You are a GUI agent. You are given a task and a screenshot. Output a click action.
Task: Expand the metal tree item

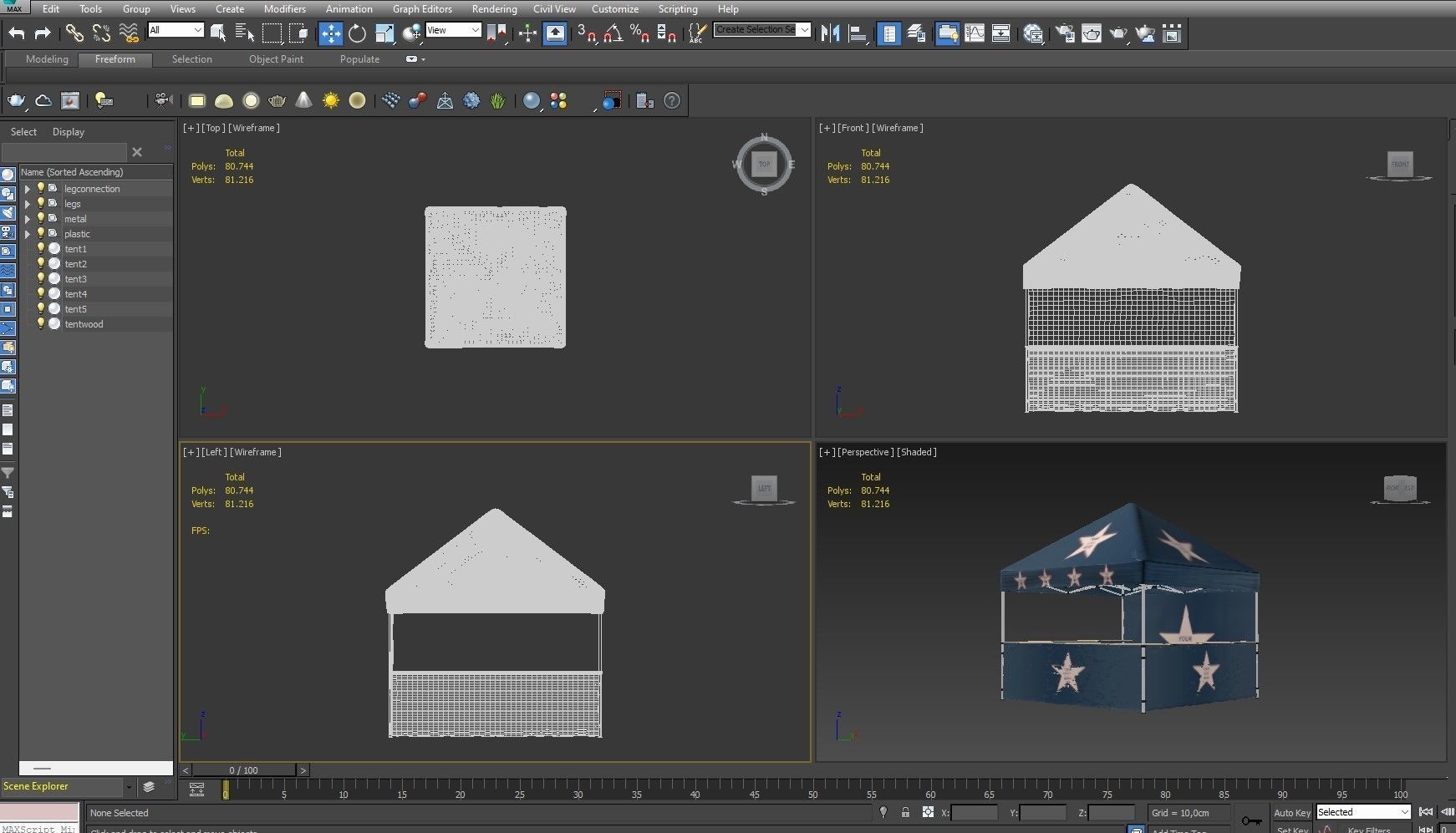tap(28, 219)
